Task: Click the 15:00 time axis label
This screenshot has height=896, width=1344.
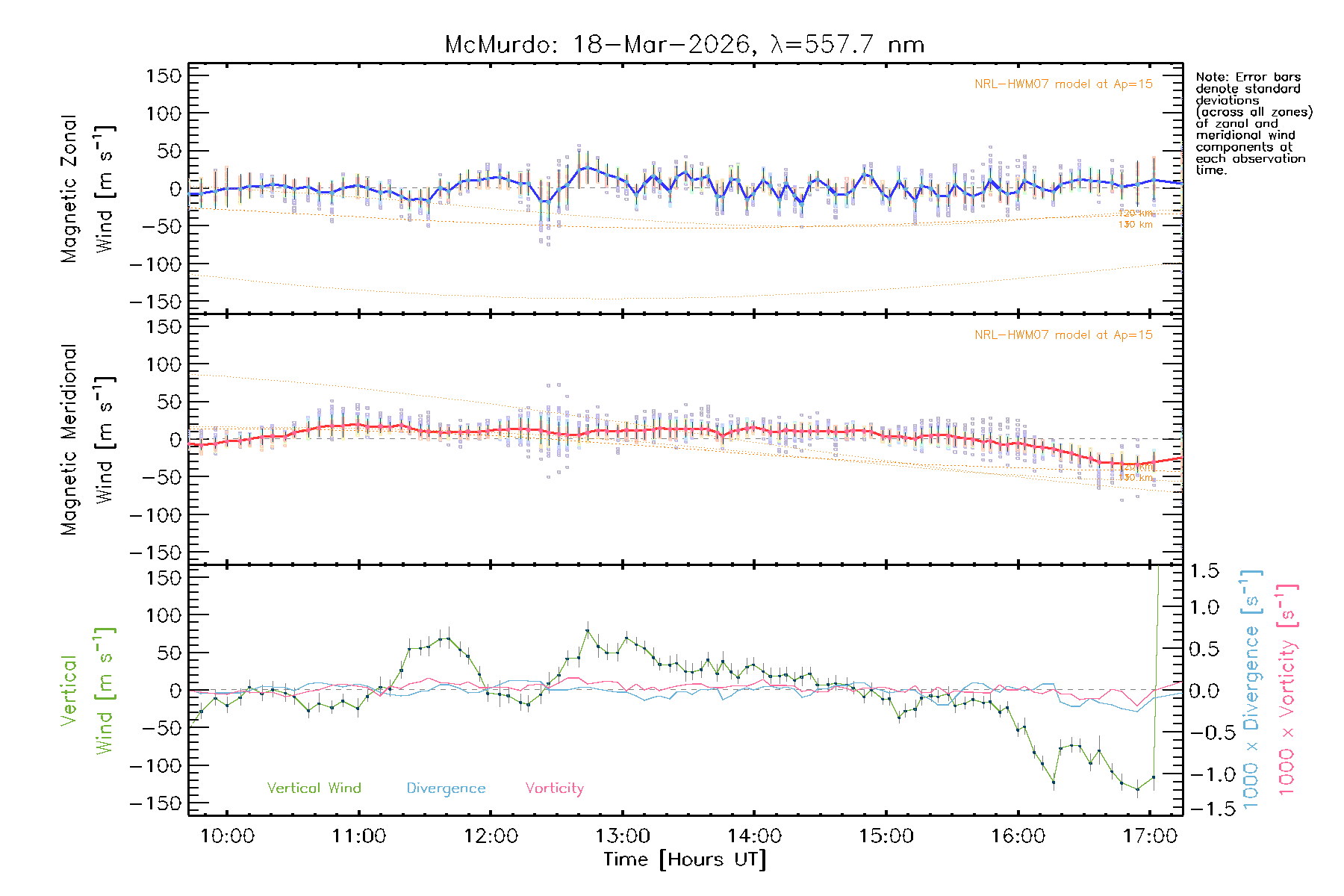Action: 886,836
